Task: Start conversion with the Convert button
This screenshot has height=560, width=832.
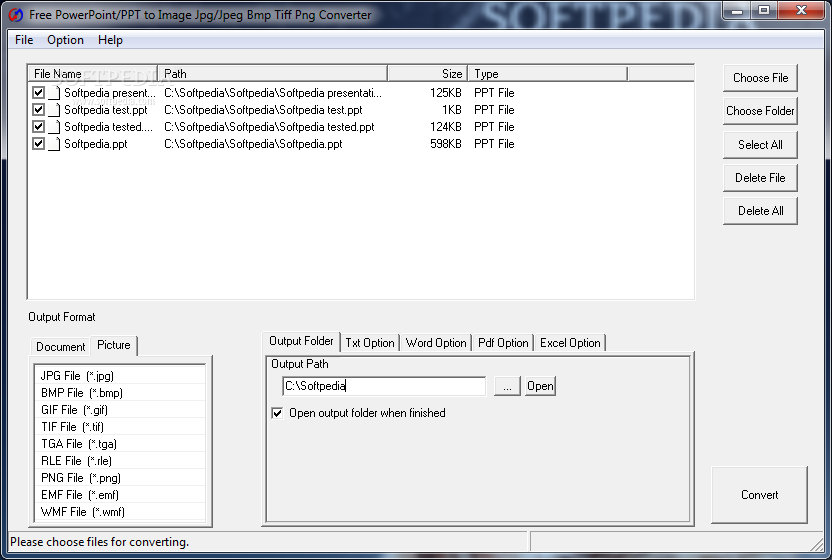Action: coord(759,495)
